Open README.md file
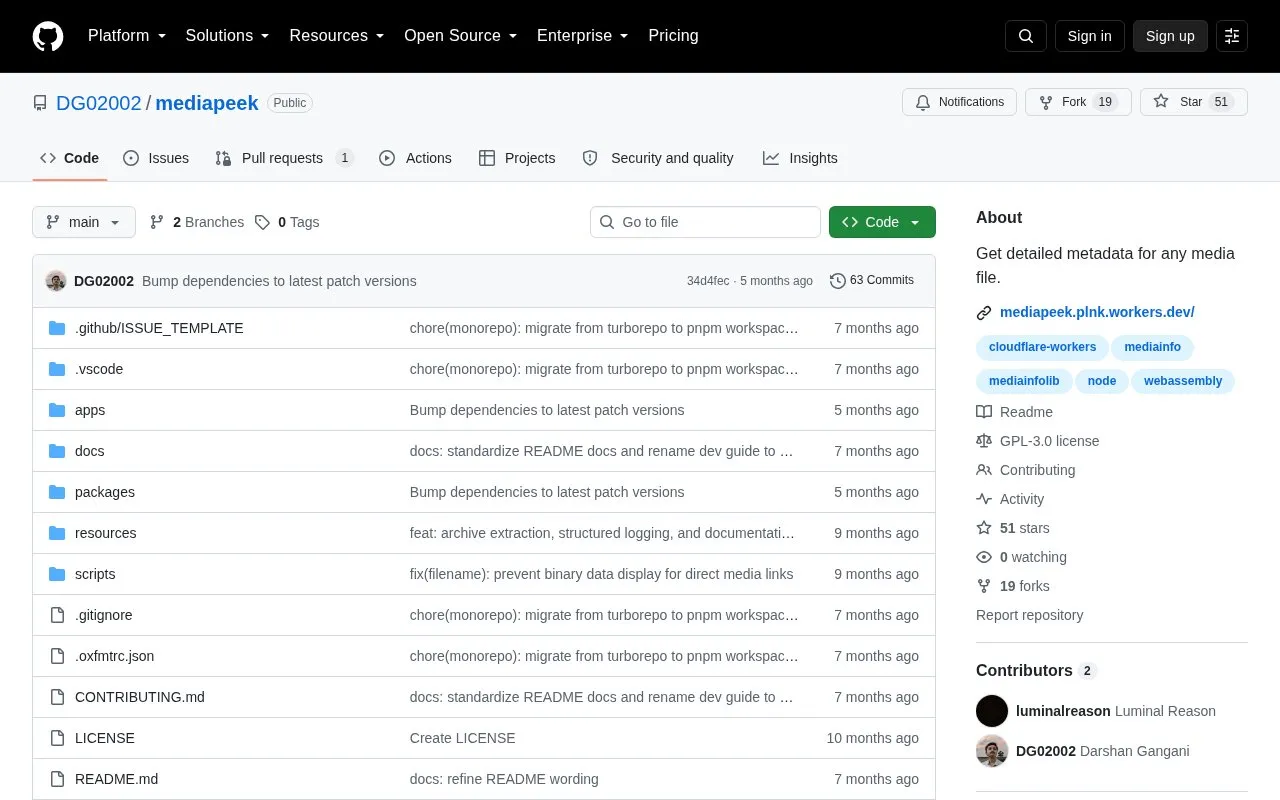 [116, 779]
